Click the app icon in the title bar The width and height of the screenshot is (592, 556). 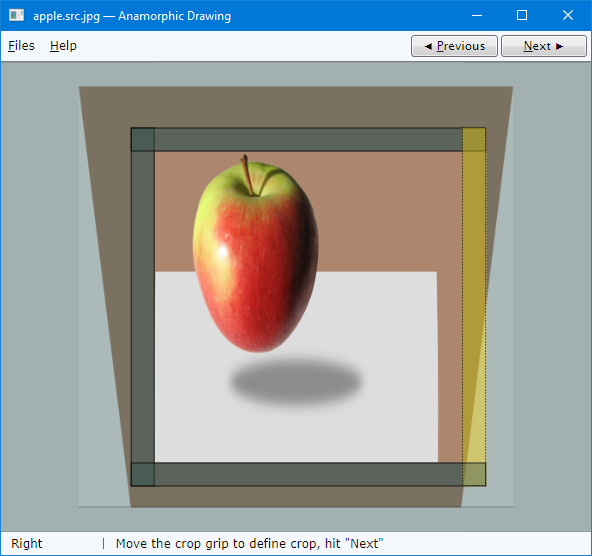click(x=16, y=15)
